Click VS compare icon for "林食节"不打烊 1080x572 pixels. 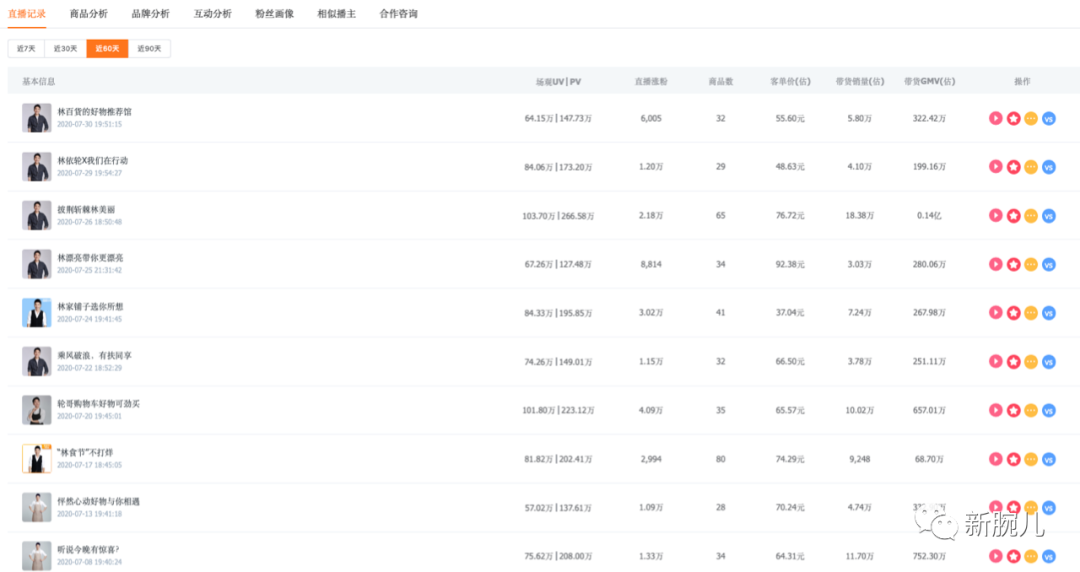pyautogui.click(x=1048, y=459)
